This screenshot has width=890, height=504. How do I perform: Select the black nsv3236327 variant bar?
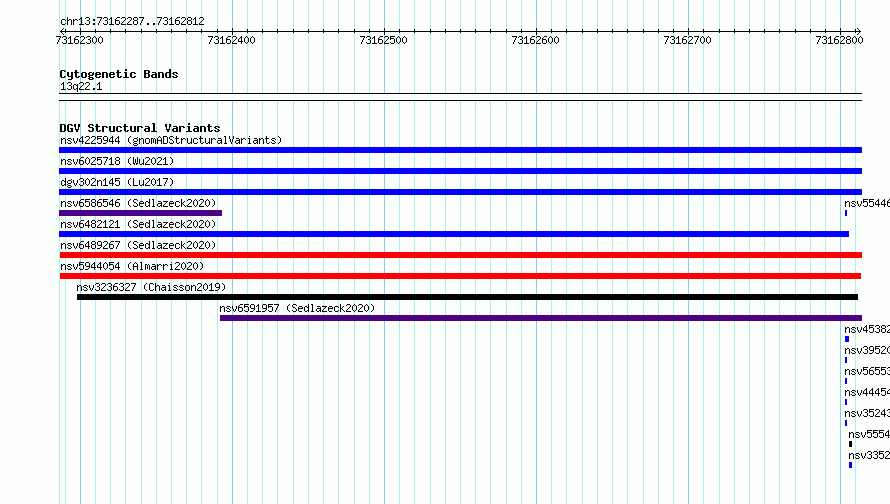pos(468,297)
